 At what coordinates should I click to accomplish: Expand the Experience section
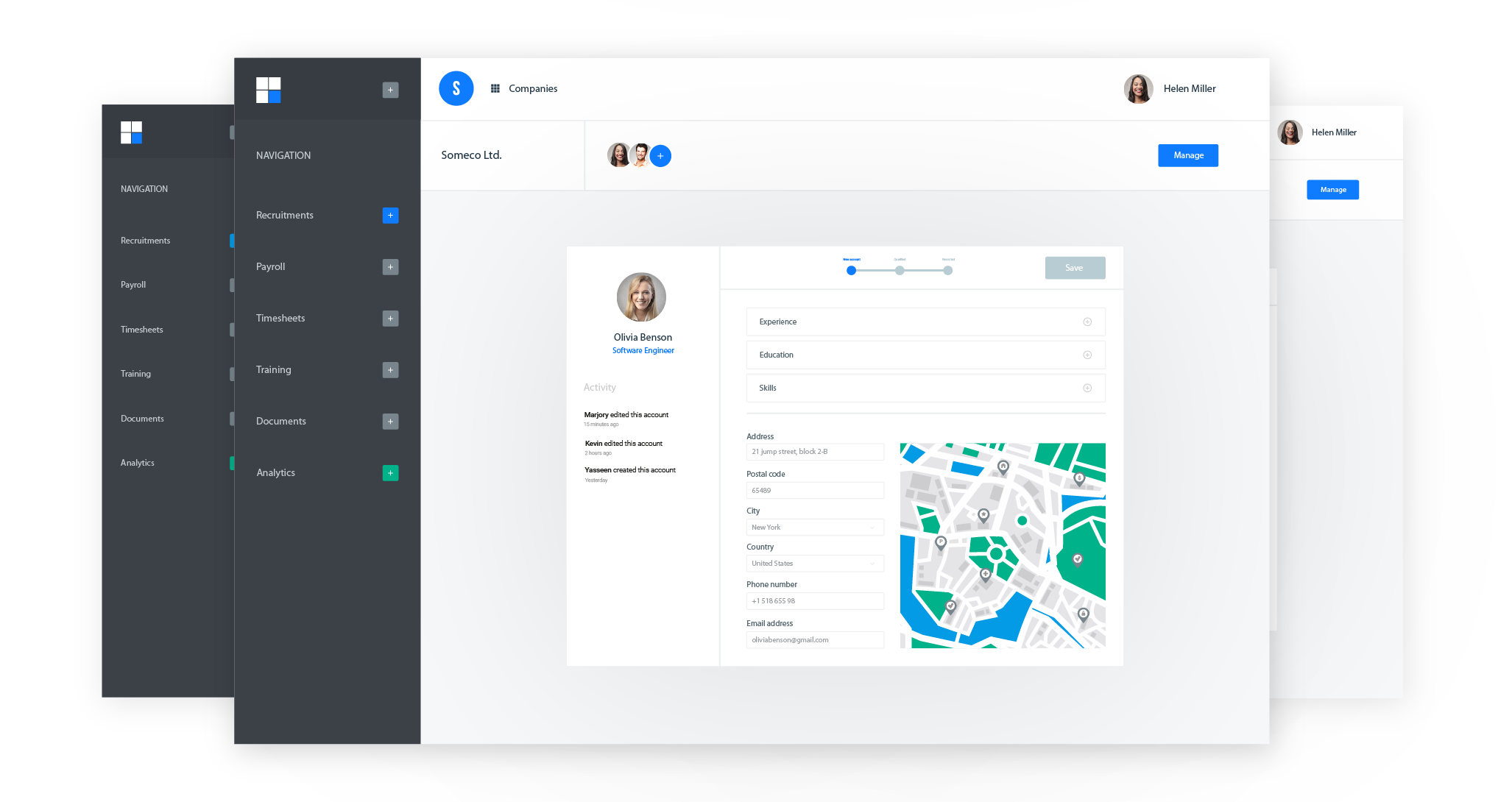pyautogui.click(x=1087, y=322)
